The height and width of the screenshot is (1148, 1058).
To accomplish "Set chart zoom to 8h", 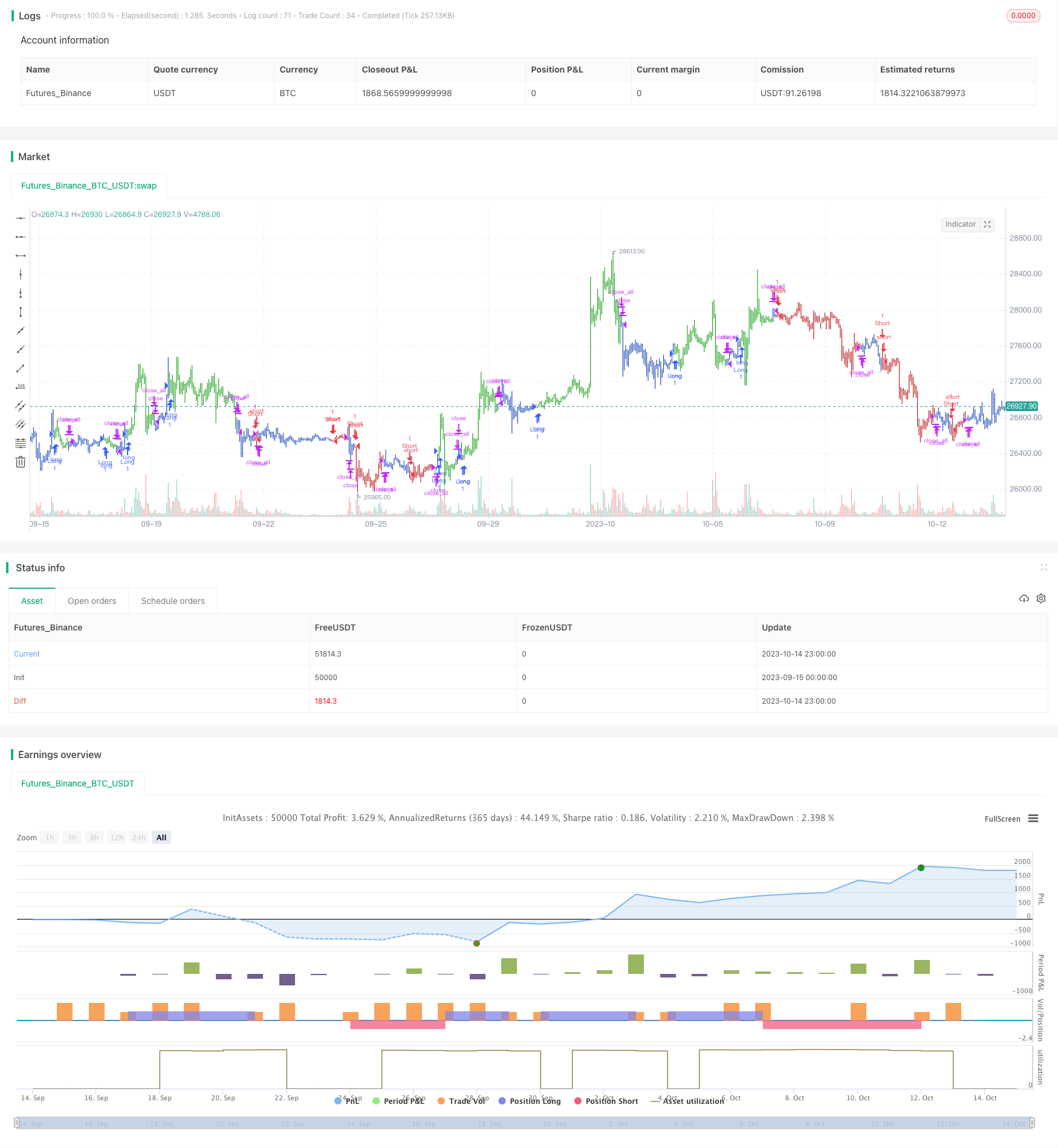I will (94, 837).
